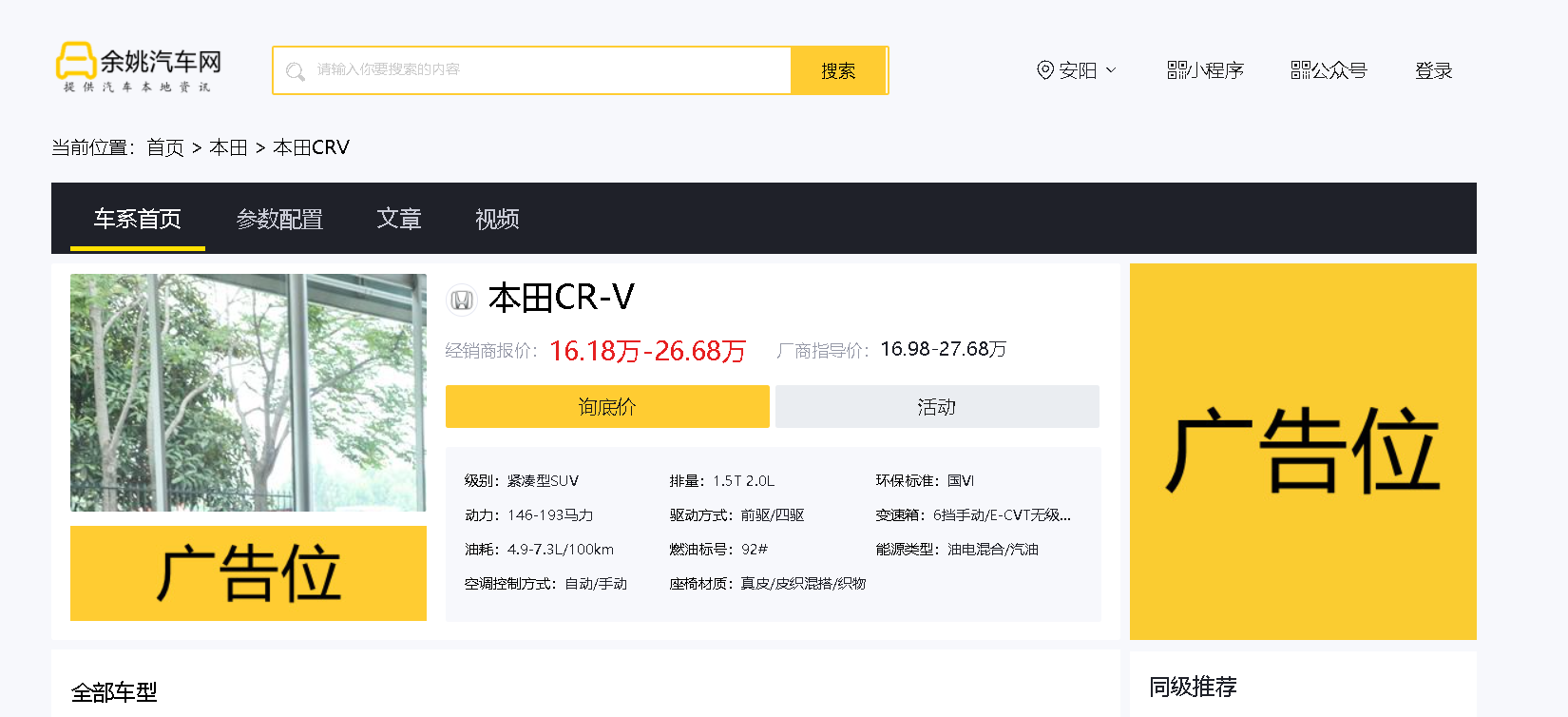This screenshot has width=1568, height=717.
Task: Open the 登录 login link
Action: [x=1433, y=70]
